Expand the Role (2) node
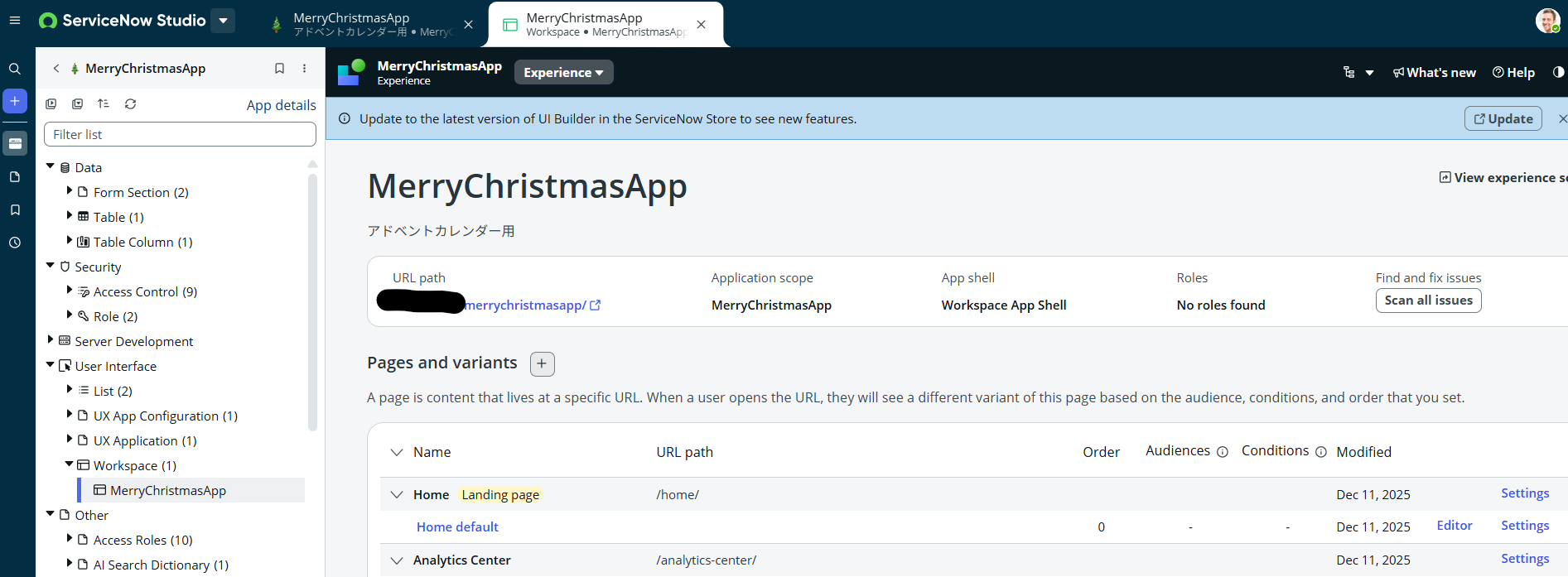This screenshot has height=577, width=1568. pos(69,315)
